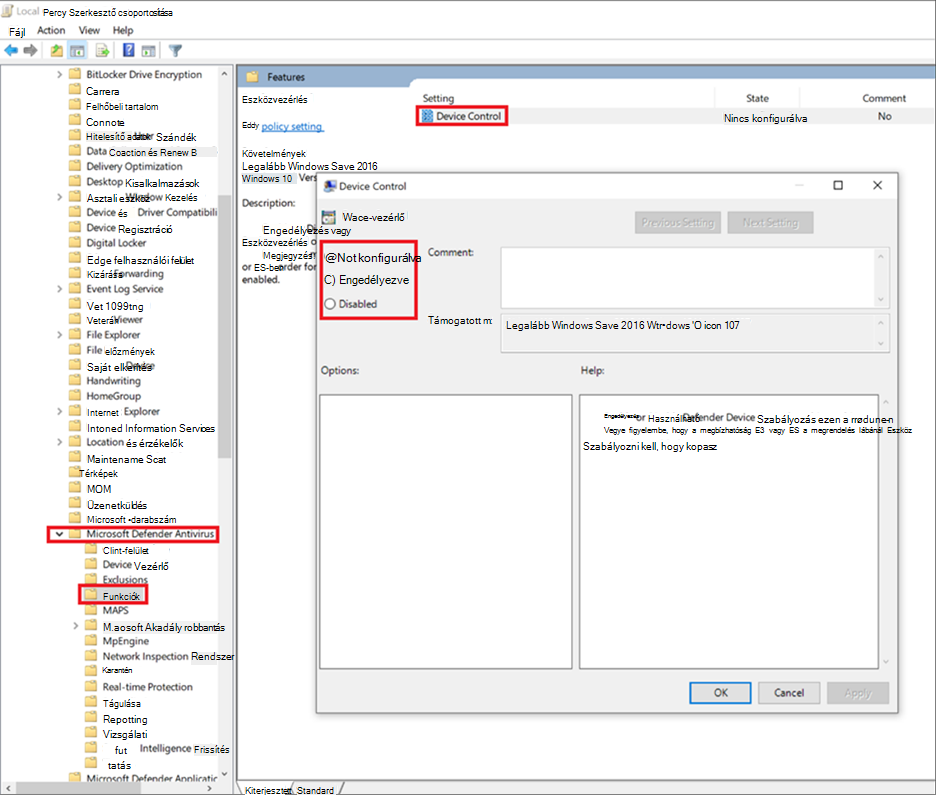This screenshot has height=795, width=936.
Task: Expand the BitLocker Drive Encryption node
Action: pyautogui.click(x=59, y=75)
